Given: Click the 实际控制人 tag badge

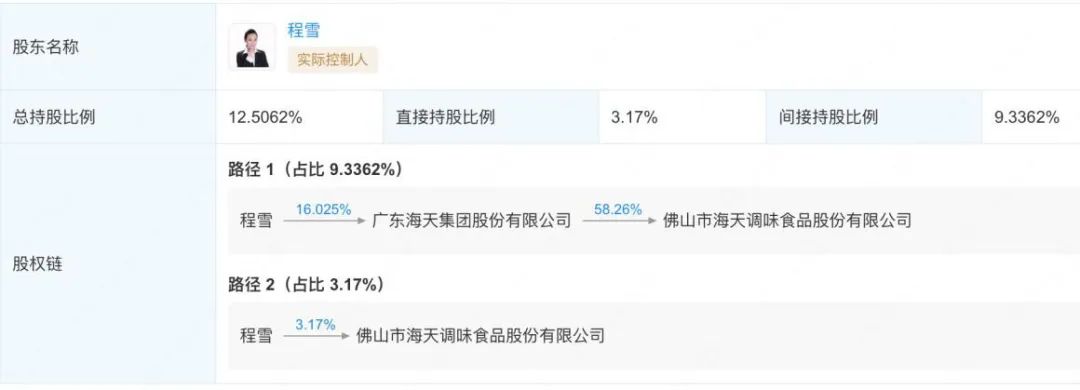Looking at the screenshot, I should tap(333, 60).
